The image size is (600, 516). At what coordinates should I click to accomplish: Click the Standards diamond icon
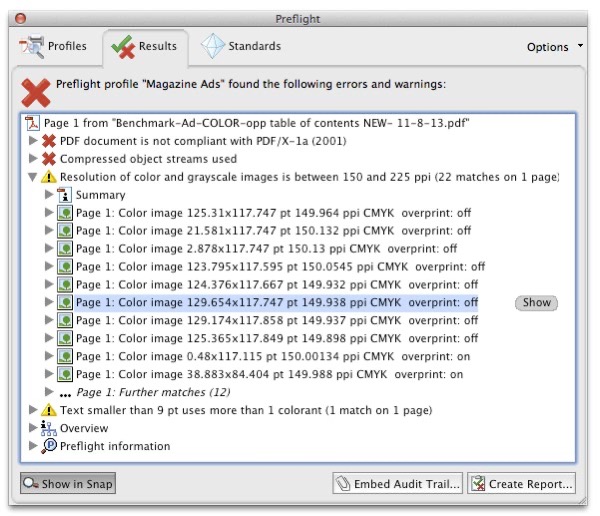tap(213, 46)
